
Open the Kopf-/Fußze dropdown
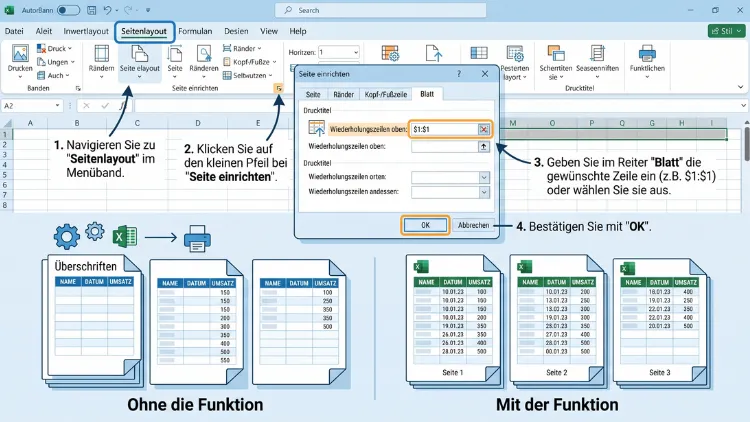click(x=250, y=62)
